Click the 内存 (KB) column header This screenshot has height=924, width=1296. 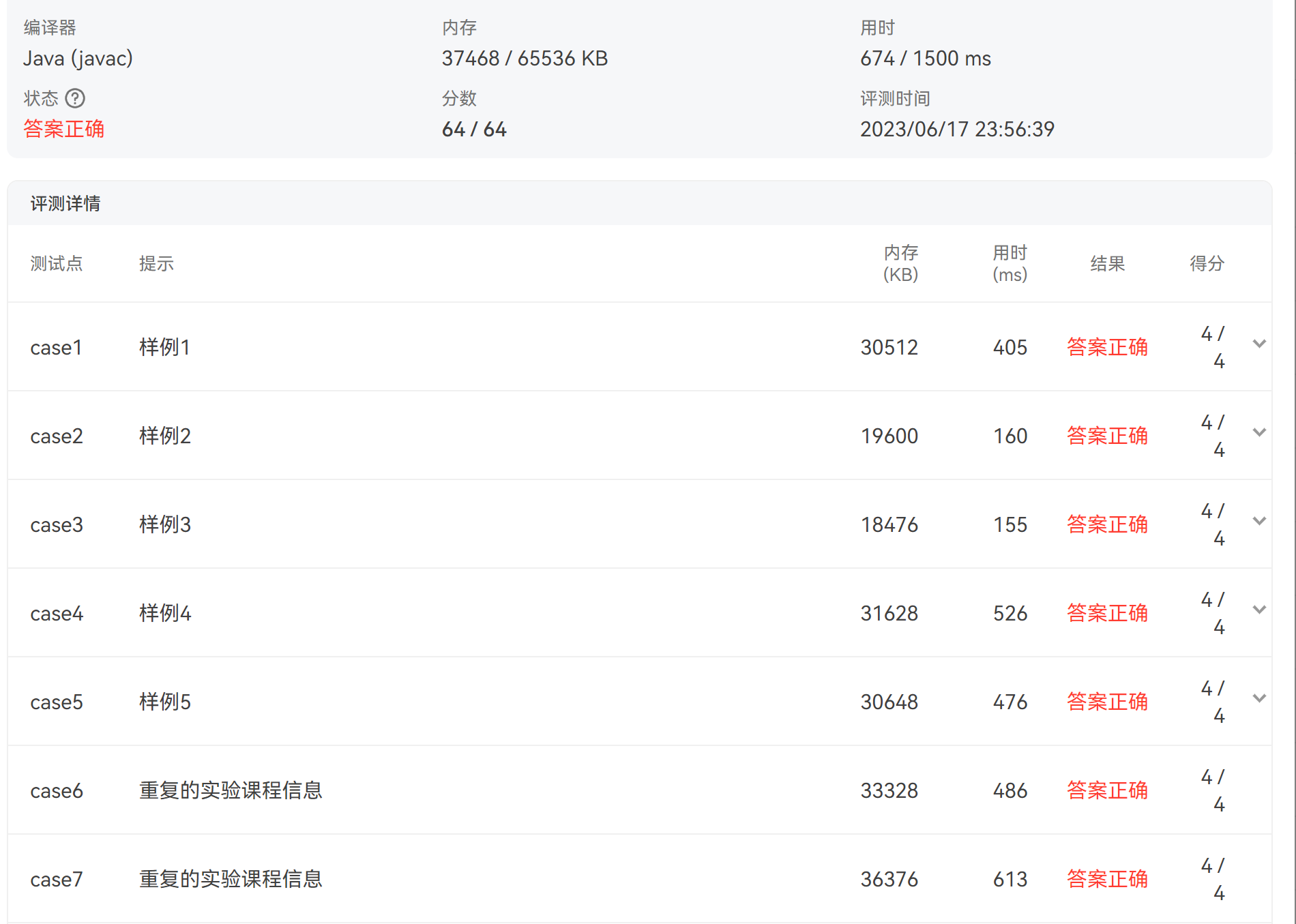(900, 264)
